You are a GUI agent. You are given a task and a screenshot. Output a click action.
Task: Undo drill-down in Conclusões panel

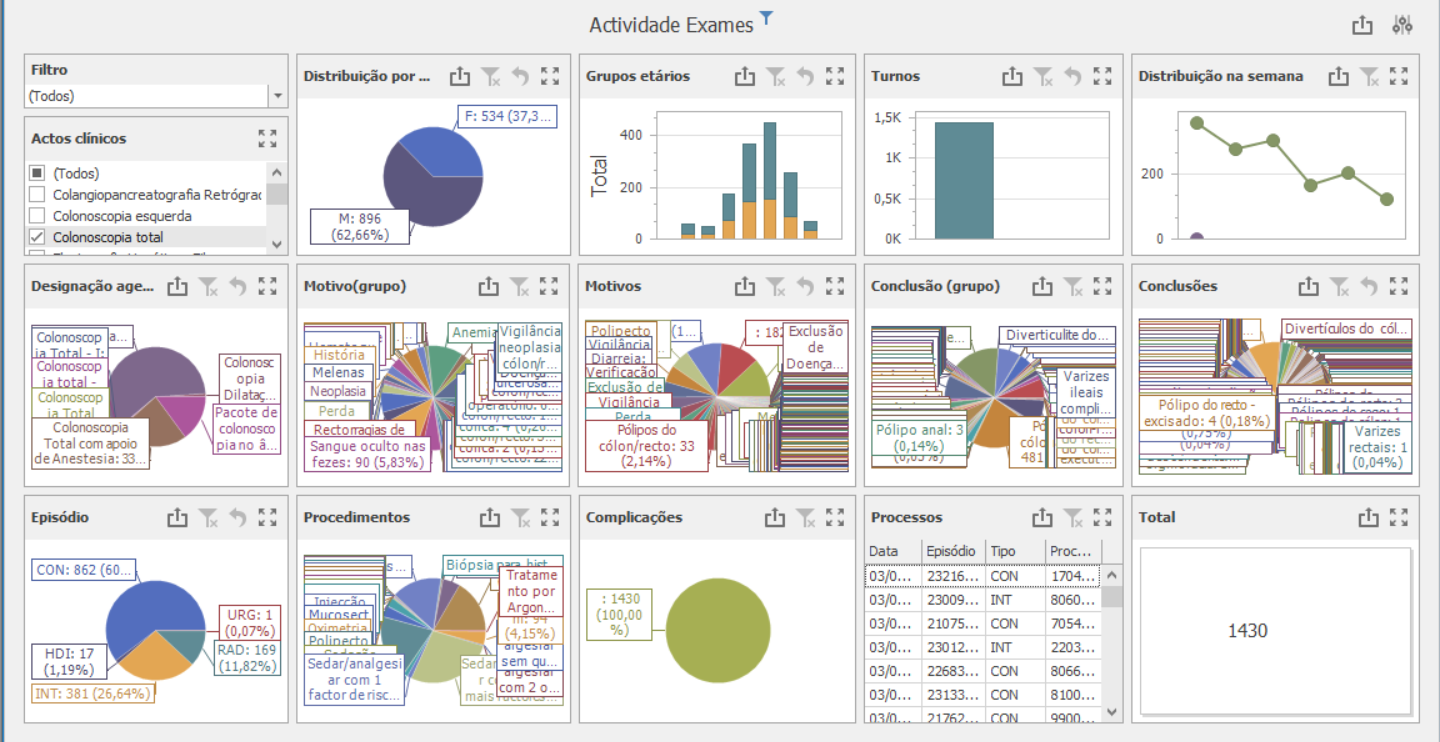click(1369, 287)
